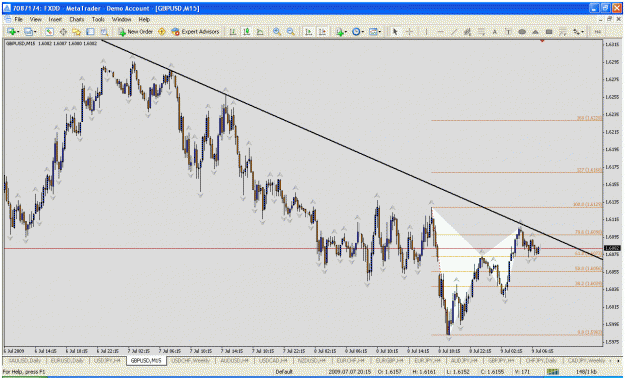Open the Charts menu
Viewport: 625px width, 378px height.
(x=77, y=19)
